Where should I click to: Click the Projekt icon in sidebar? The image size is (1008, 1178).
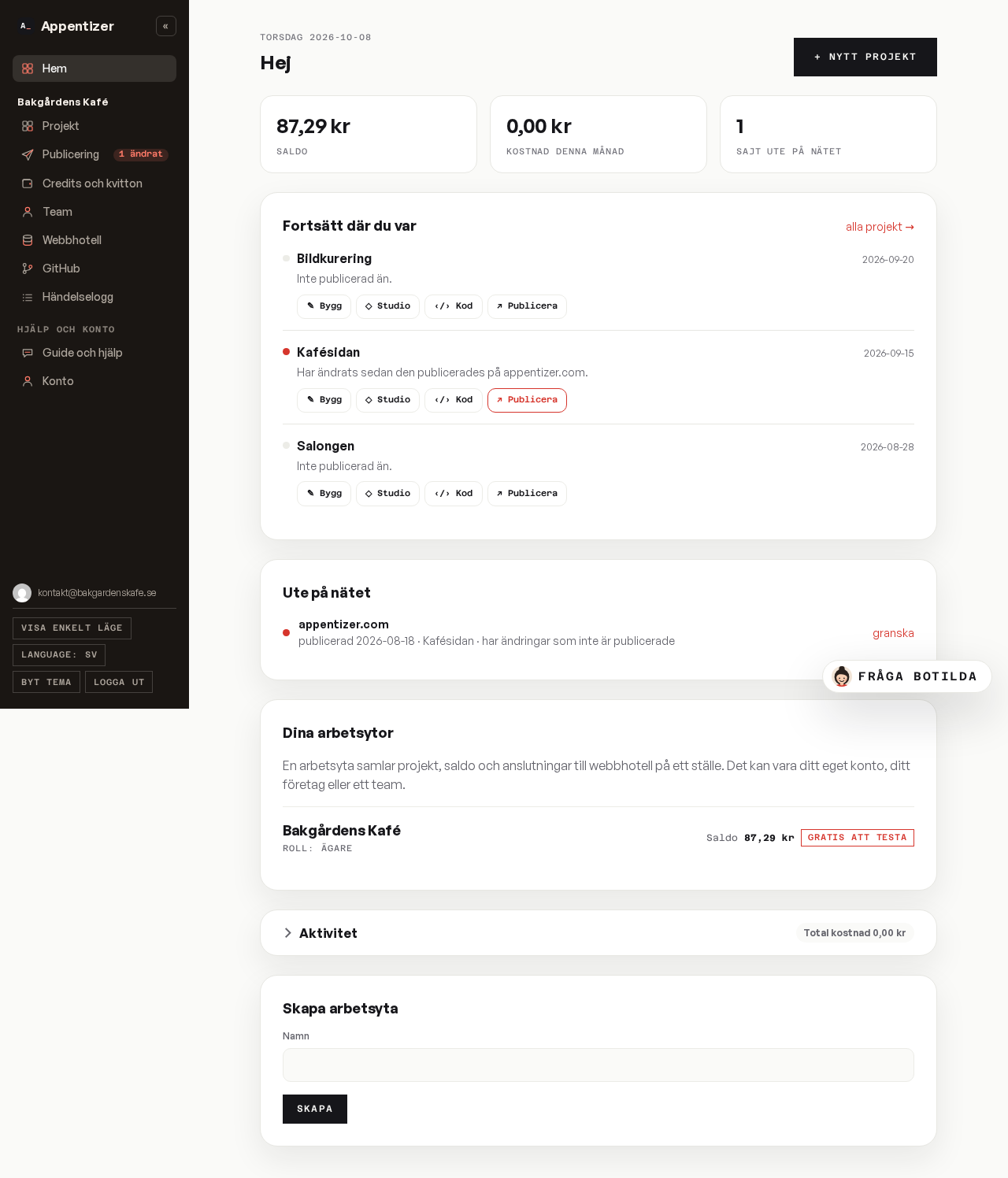pos(28,126)
